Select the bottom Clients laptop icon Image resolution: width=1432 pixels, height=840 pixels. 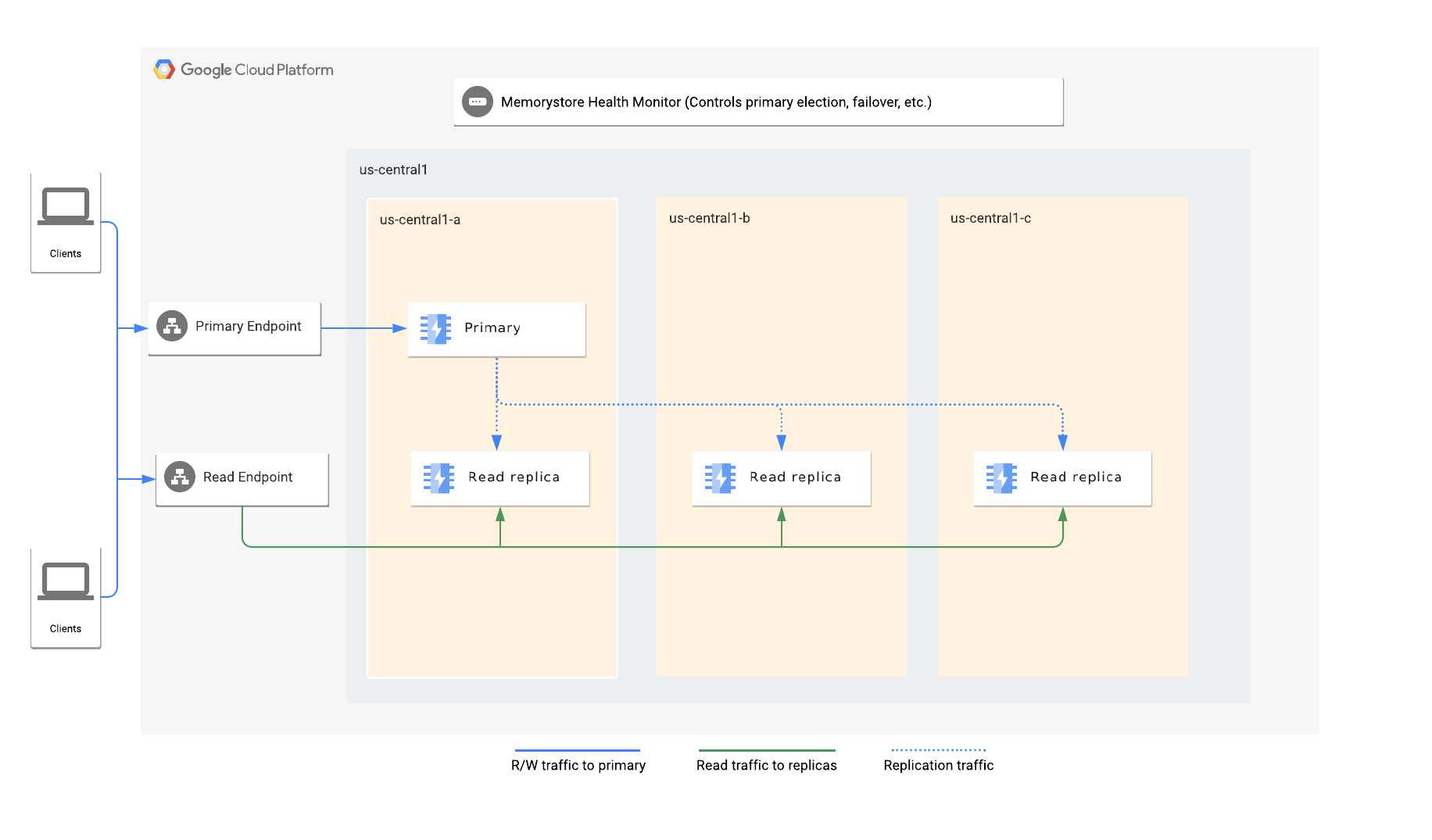click(x=66, y=582)
